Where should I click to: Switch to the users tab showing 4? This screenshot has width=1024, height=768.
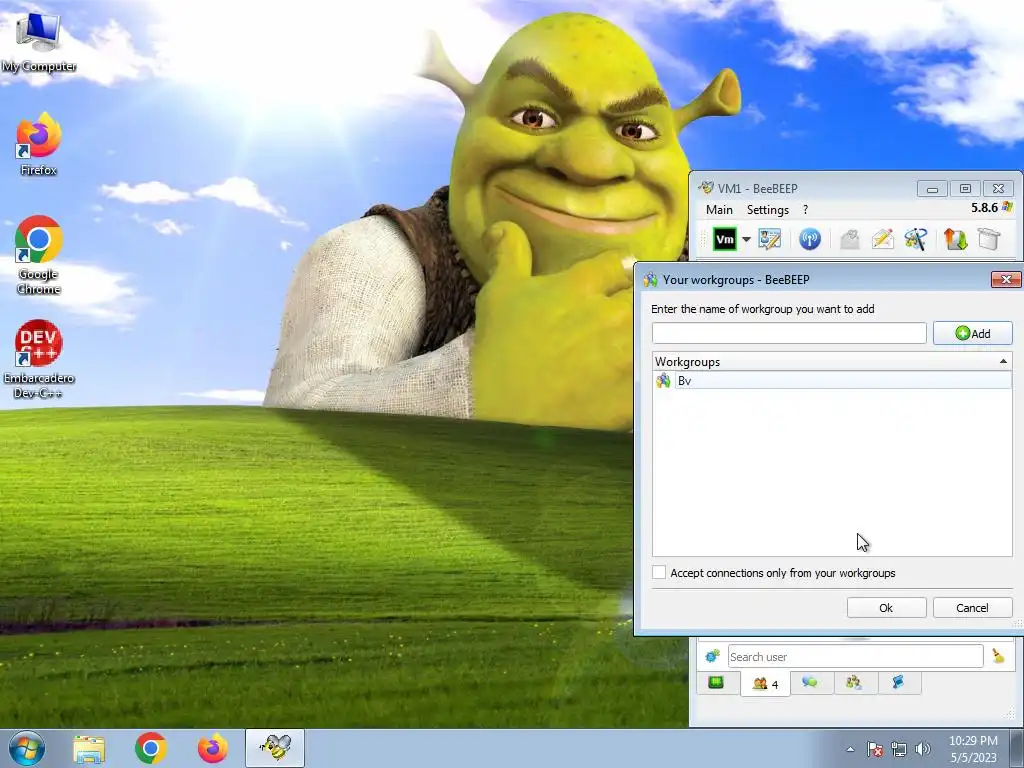[765, 684]
